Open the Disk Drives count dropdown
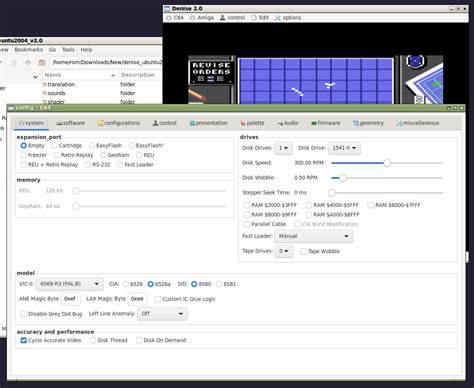This screenshot has width=474, height=388. pos(283,148)
